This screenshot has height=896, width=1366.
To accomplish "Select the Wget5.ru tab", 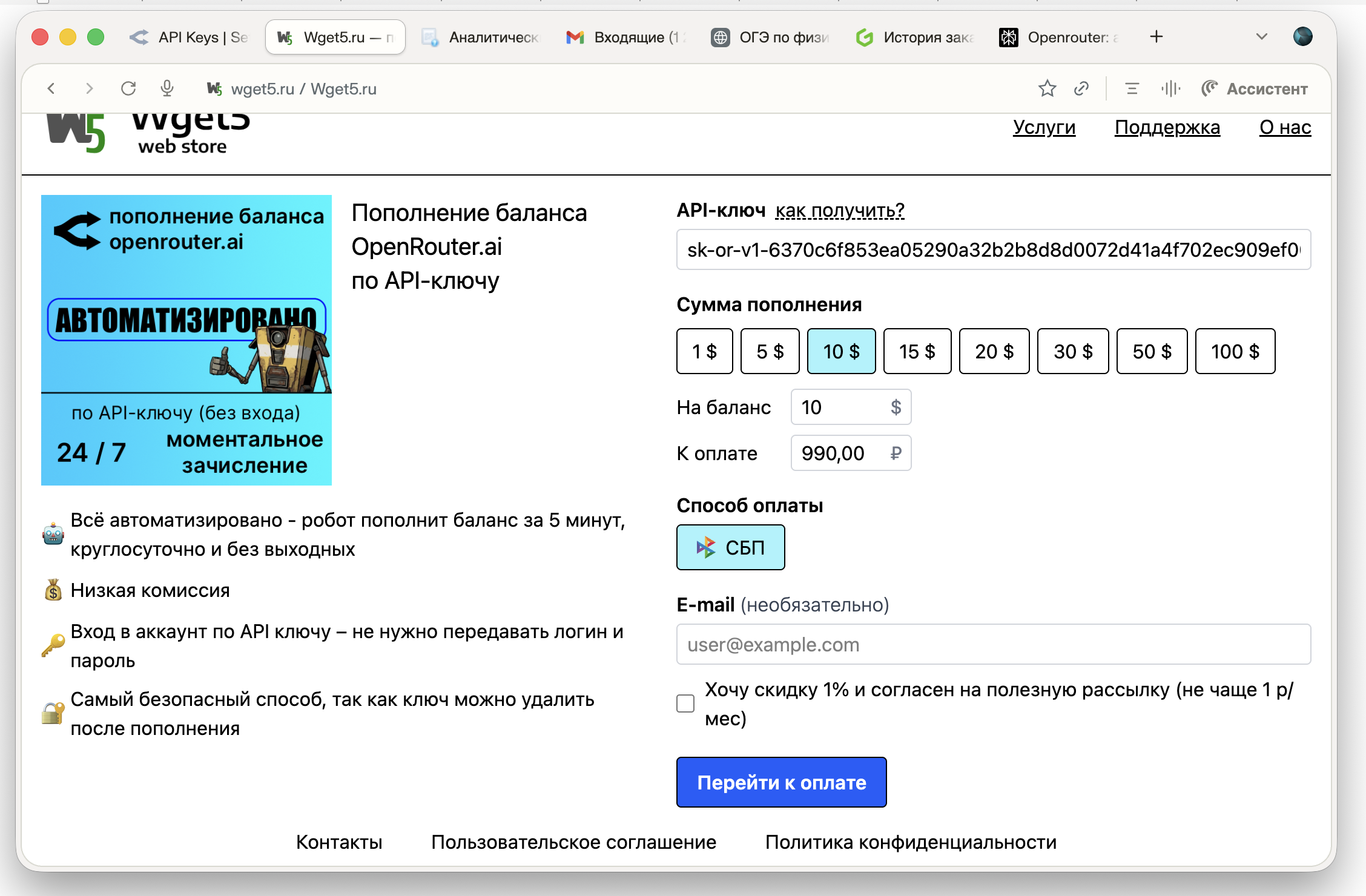I will point(335,38).
